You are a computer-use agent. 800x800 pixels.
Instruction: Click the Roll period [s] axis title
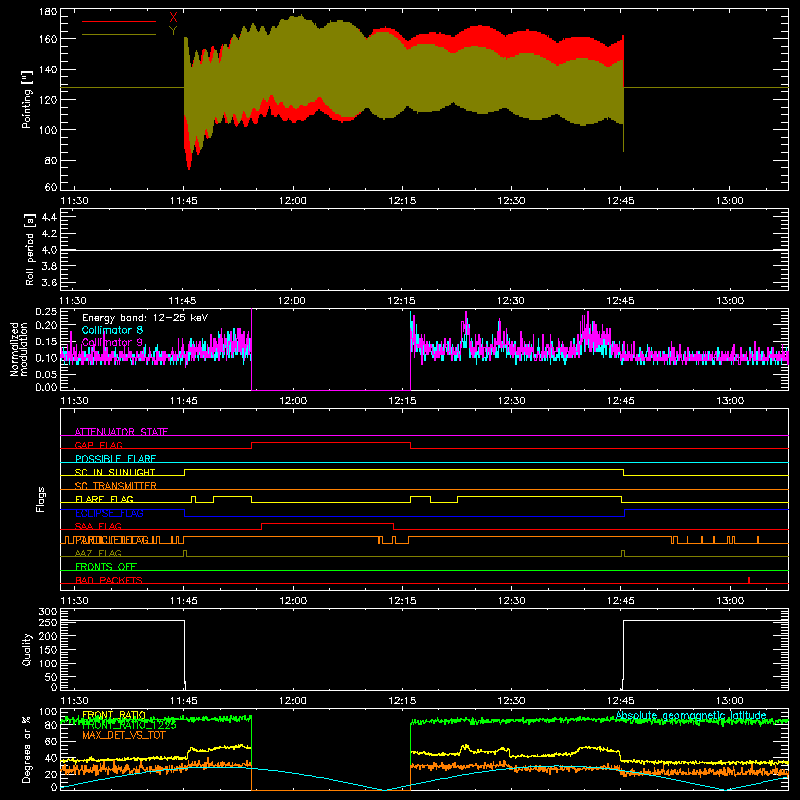point(30,249)
